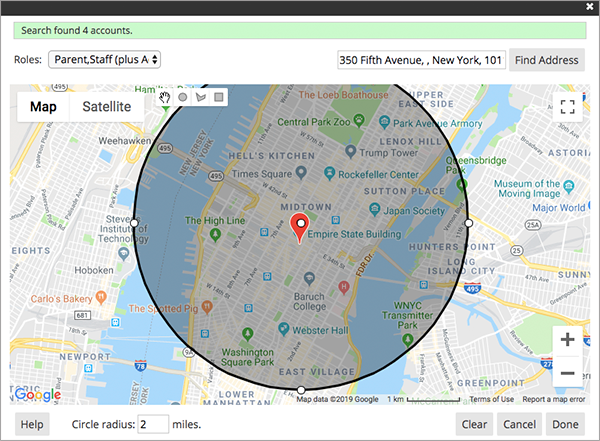Click the Done button

pos(565,424)
